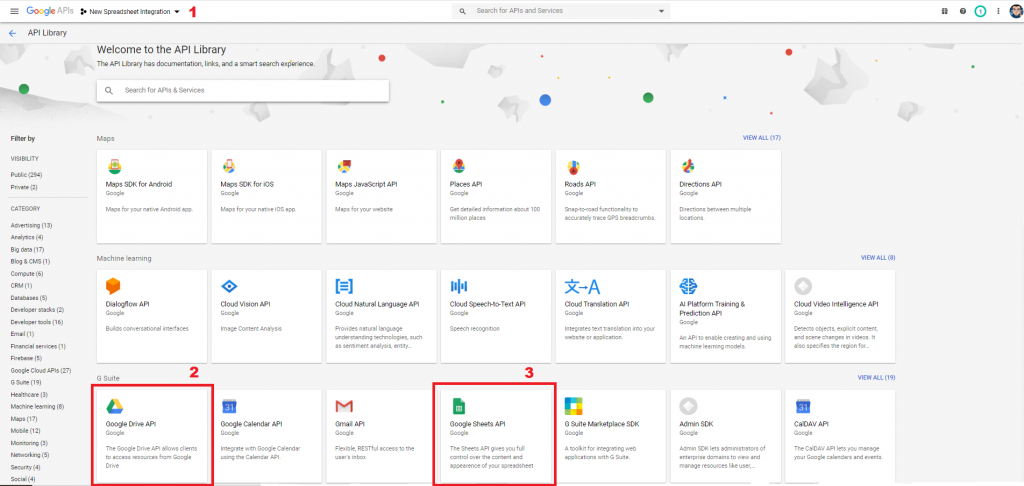Open the notifications circle icon
1024x486 pixels.
(x=980, y=11)
